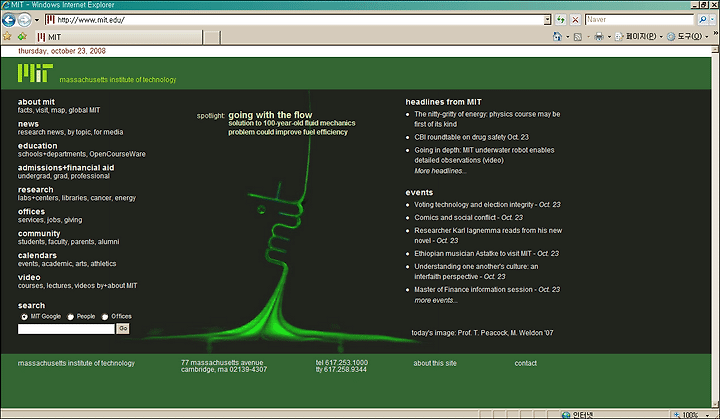Select the Offices search radio button
The width and height of the screenshot is (720, 419).
click(105, 317)
